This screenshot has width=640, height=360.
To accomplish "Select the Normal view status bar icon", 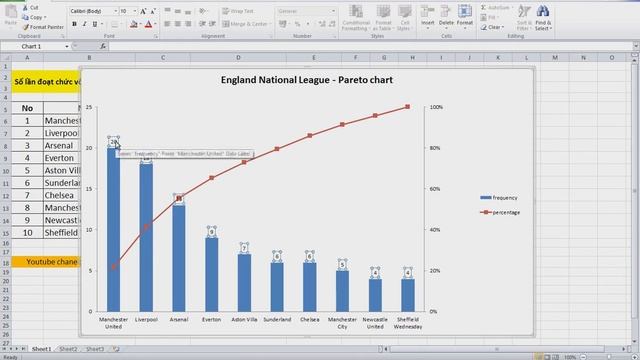I will 540,357.
